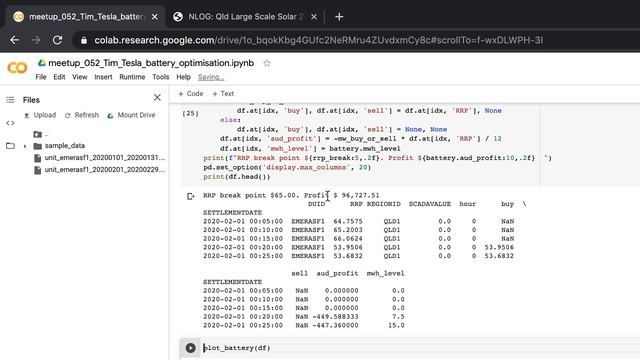Click the Files panel heading
This screenshot has width=640, height=360.
pyautogui.click(x=31, y=100)
